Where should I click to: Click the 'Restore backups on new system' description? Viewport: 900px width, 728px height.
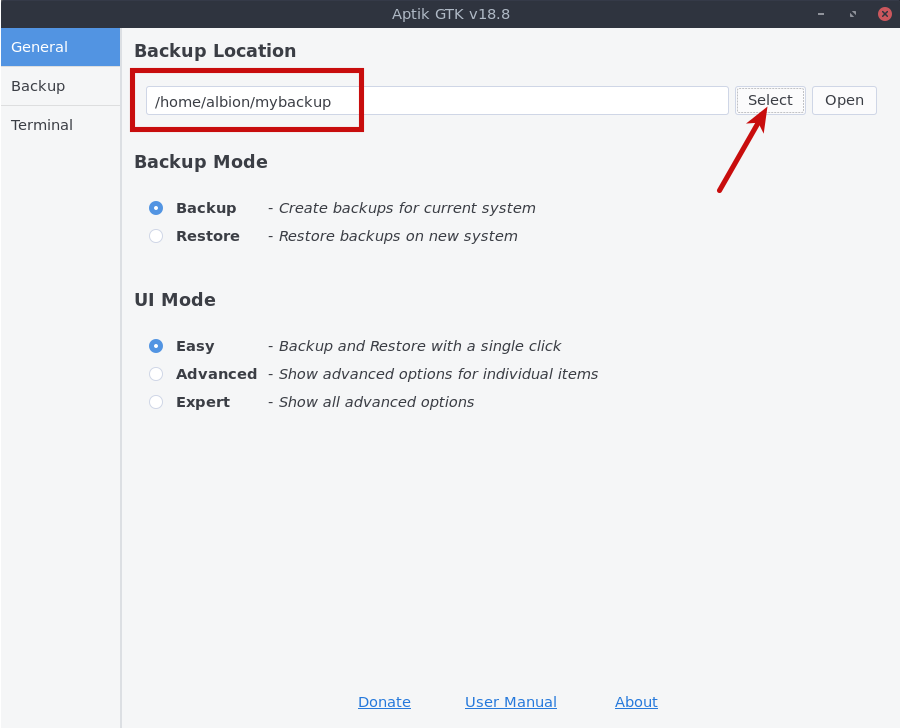coord(392,236)
